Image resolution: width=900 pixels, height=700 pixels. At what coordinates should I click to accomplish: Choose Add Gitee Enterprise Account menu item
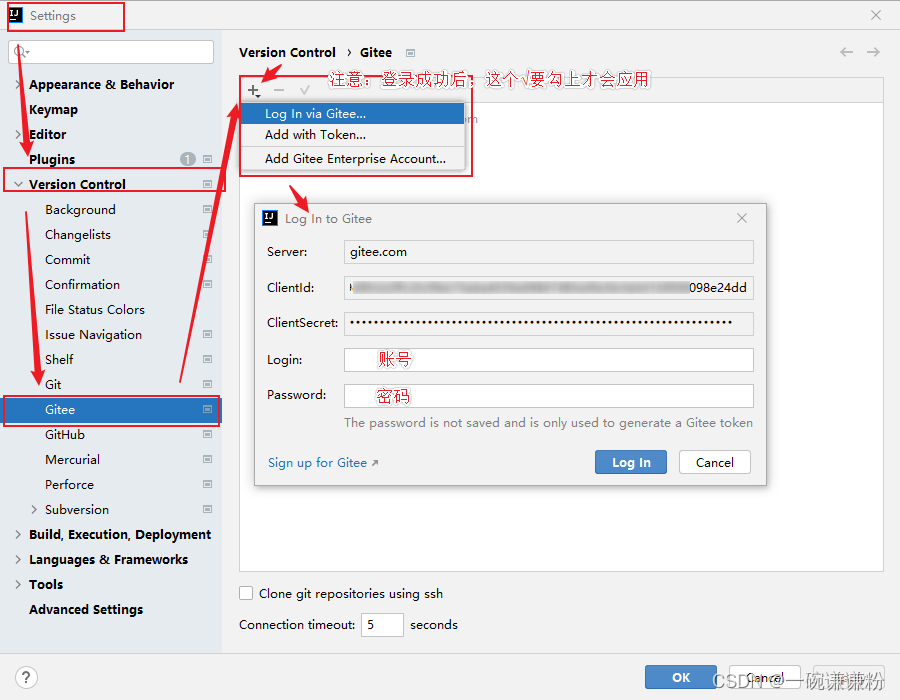(x=352, y=159)
